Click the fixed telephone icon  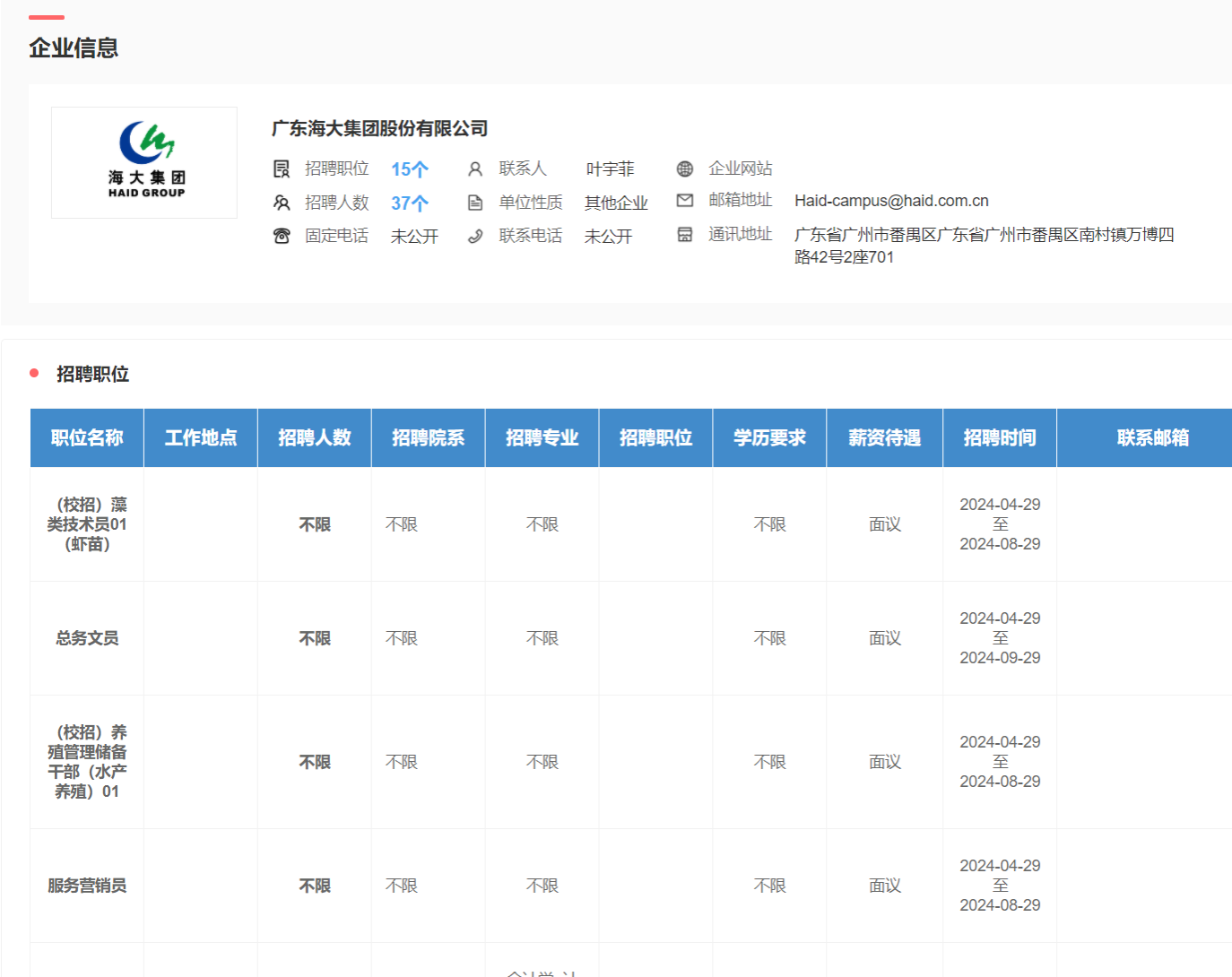[282, 236]
